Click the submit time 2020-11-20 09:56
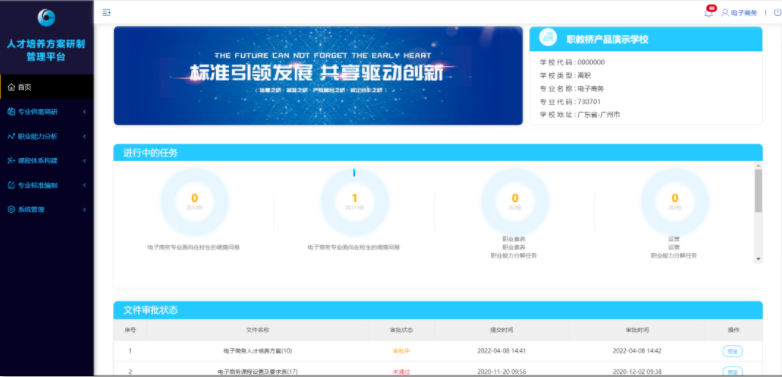782x377 pixels. 502,372
